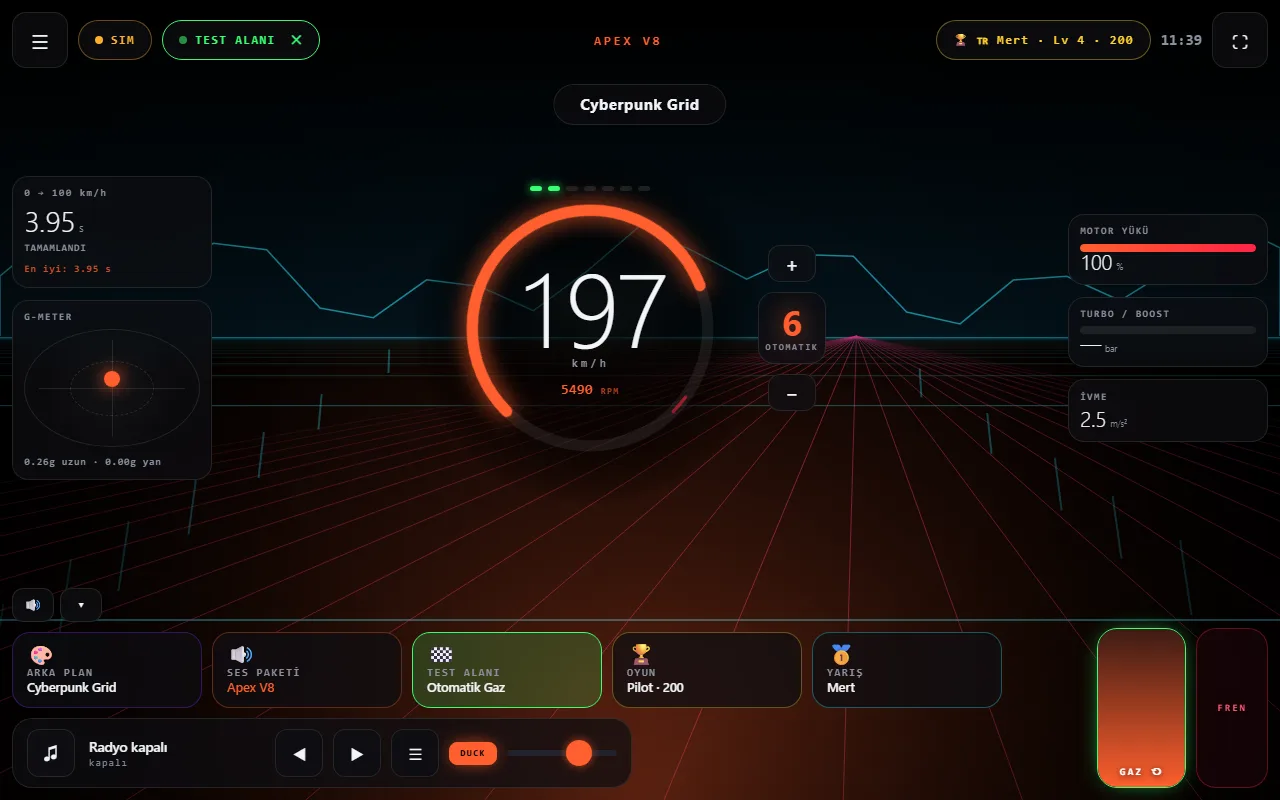Click the Motor Yükü load bar
This screenshot has height=800, width=1280.
[1168, 248]
